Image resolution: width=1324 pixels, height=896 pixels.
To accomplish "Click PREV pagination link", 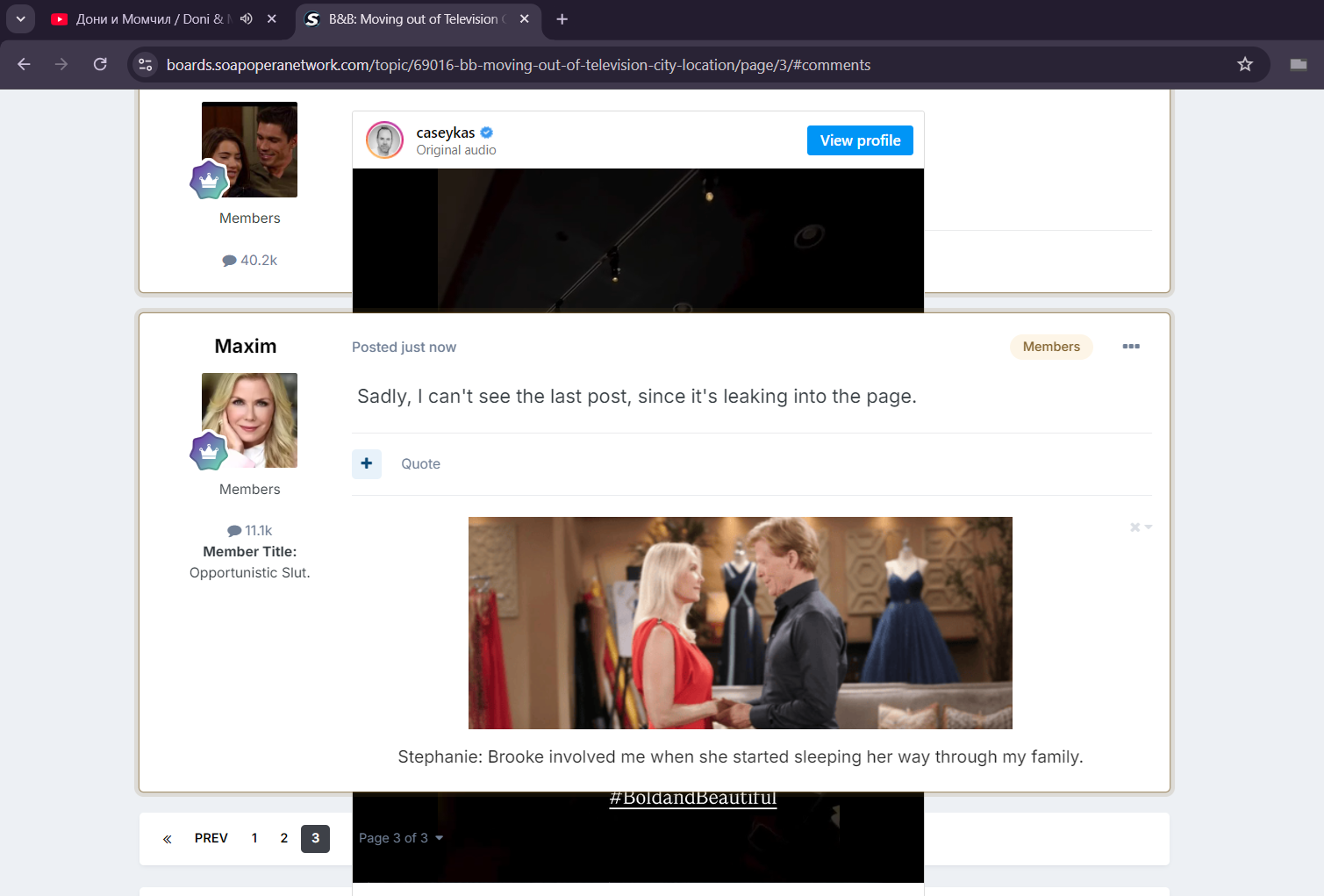I will [211, 838].
